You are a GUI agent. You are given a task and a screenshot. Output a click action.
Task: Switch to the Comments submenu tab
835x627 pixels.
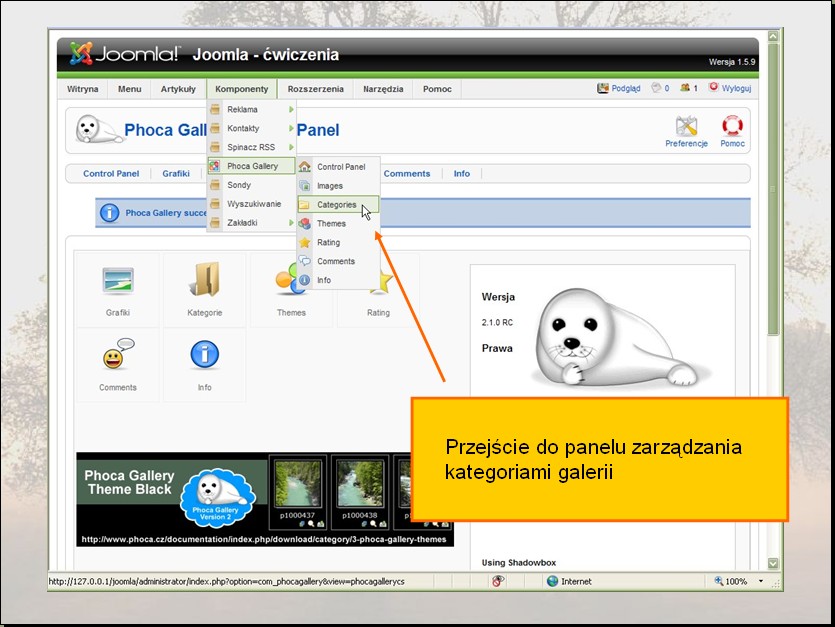point(407,174)
